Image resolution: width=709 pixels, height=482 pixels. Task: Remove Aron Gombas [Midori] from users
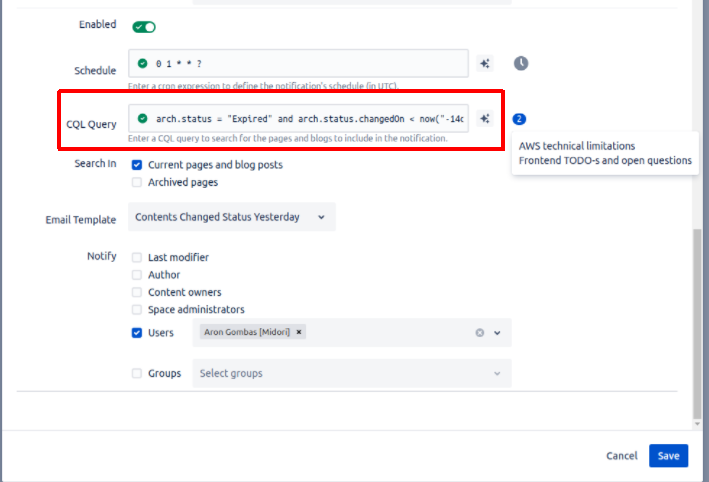click(x=299, y=332)
